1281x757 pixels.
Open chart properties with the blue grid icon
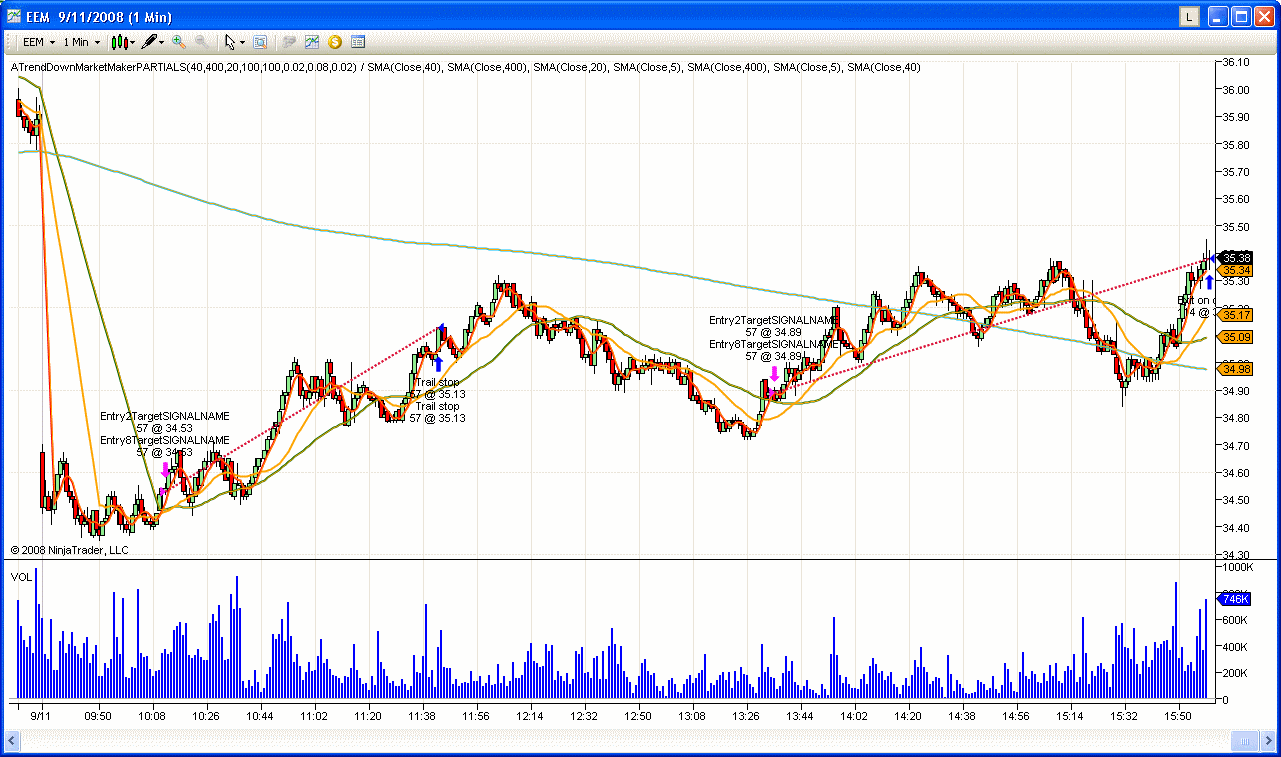pyautogui.click(x=359, y=42)
